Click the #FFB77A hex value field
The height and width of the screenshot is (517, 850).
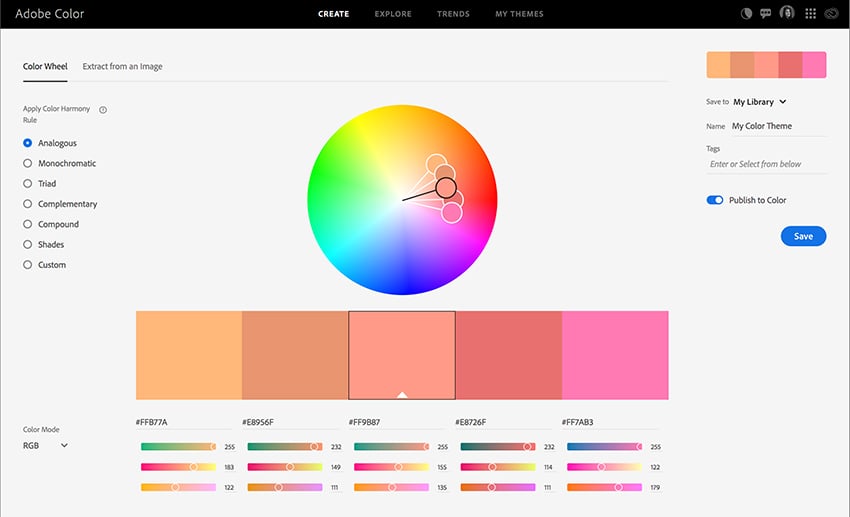[184, 422]
